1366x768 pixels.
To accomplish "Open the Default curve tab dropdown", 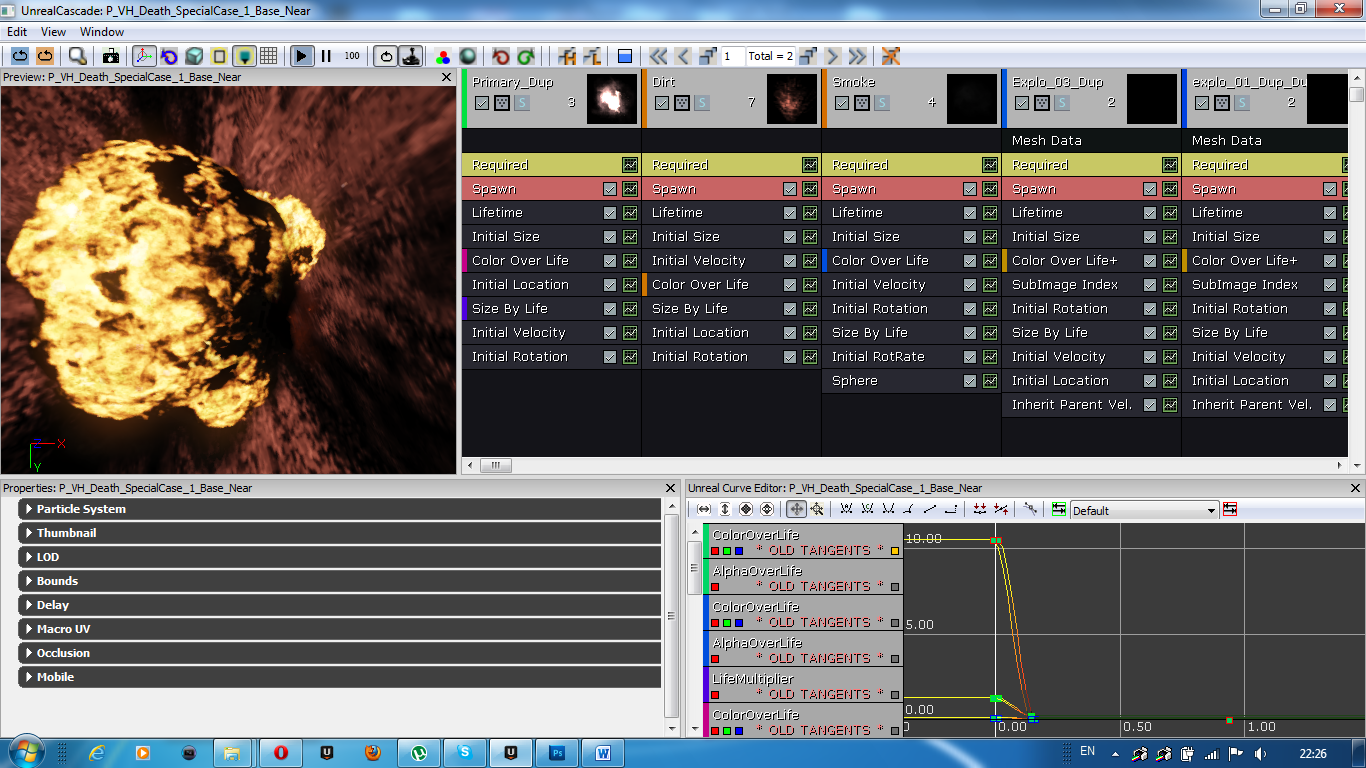I will point(1144,510).
